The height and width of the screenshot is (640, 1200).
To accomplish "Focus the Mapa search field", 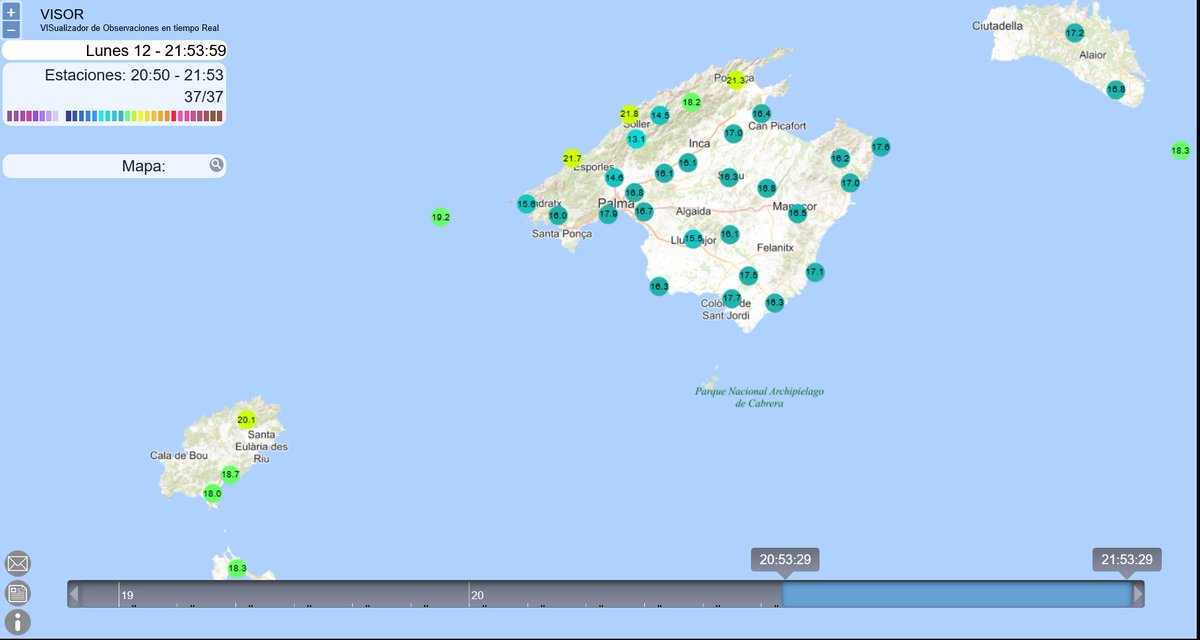I will 114,166.
